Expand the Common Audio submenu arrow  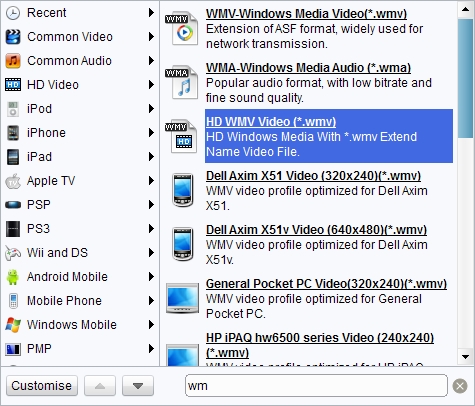point(151,61)
